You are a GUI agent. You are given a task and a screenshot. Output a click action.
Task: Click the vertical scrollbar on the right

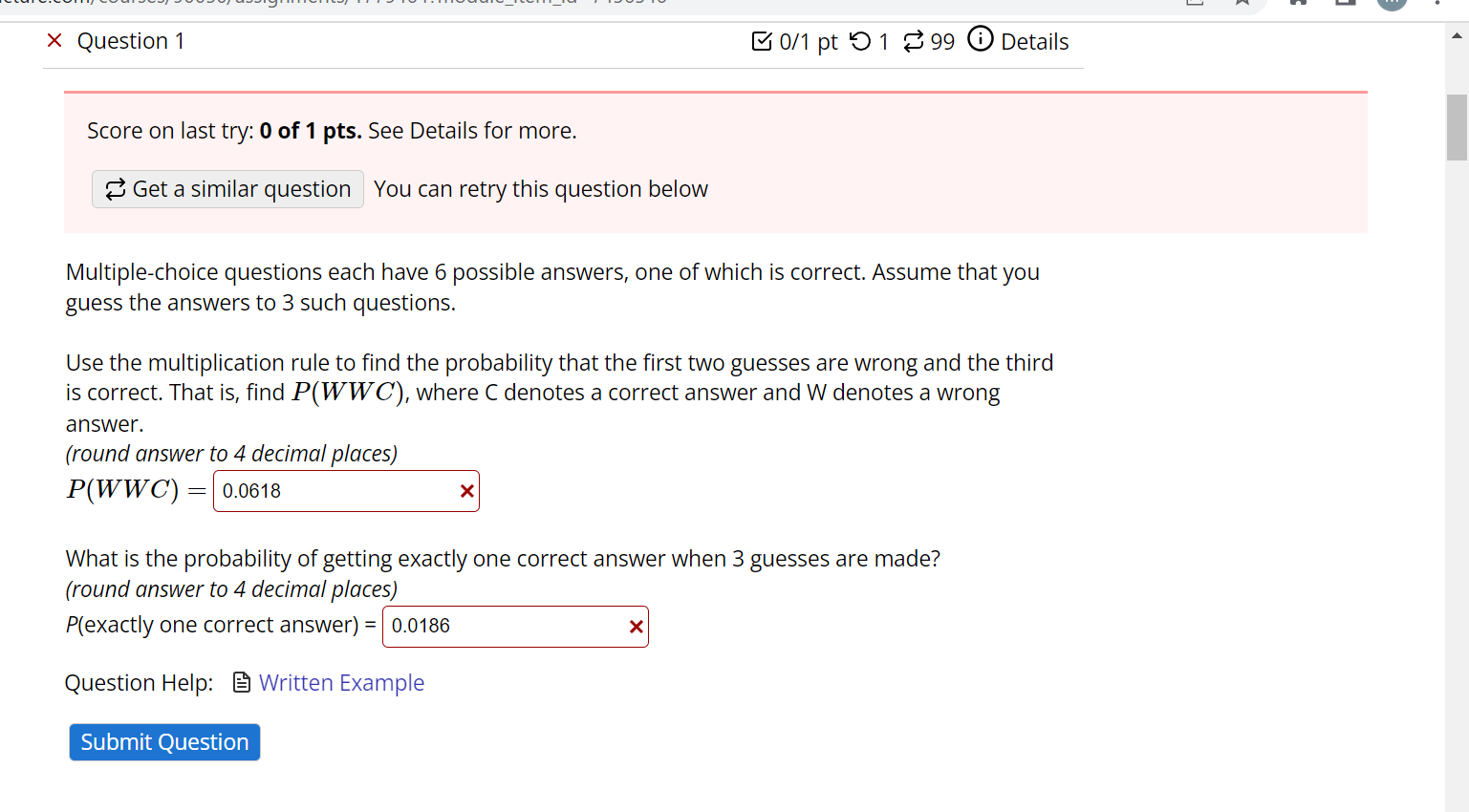[x=1457, y=129]
